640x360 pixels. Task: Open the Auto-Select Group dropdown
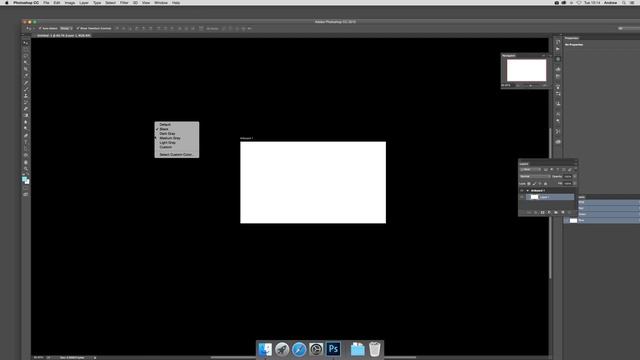(x=66, y=29)
